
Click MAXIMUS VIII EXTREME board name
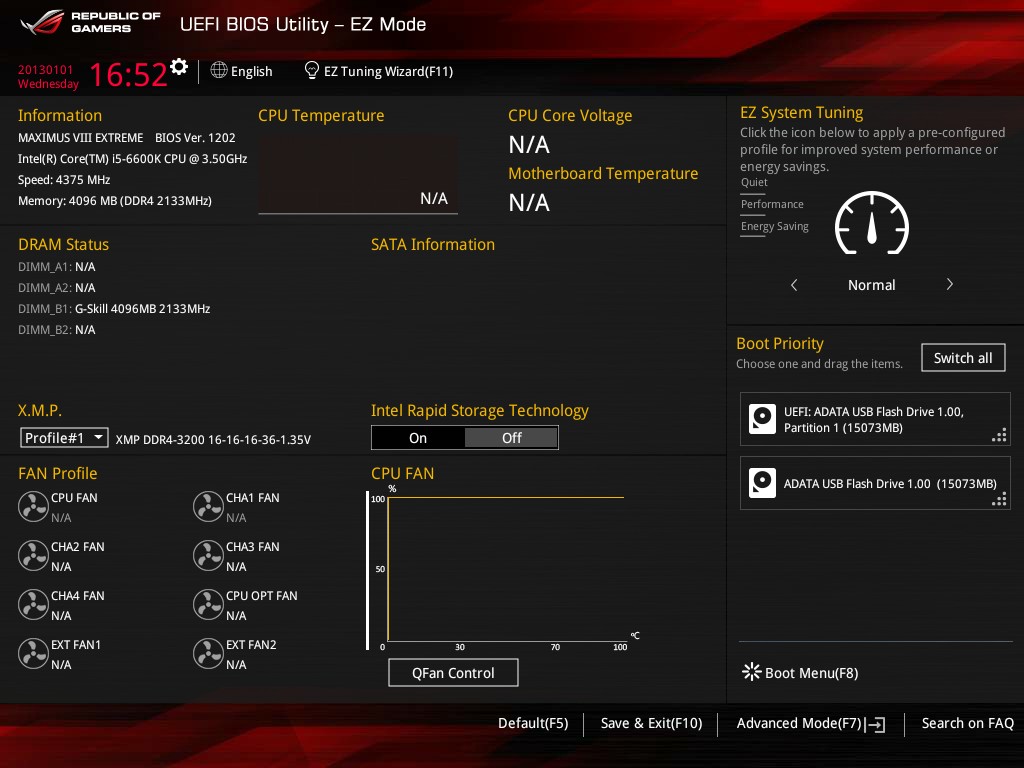click(x=80, y=138)
